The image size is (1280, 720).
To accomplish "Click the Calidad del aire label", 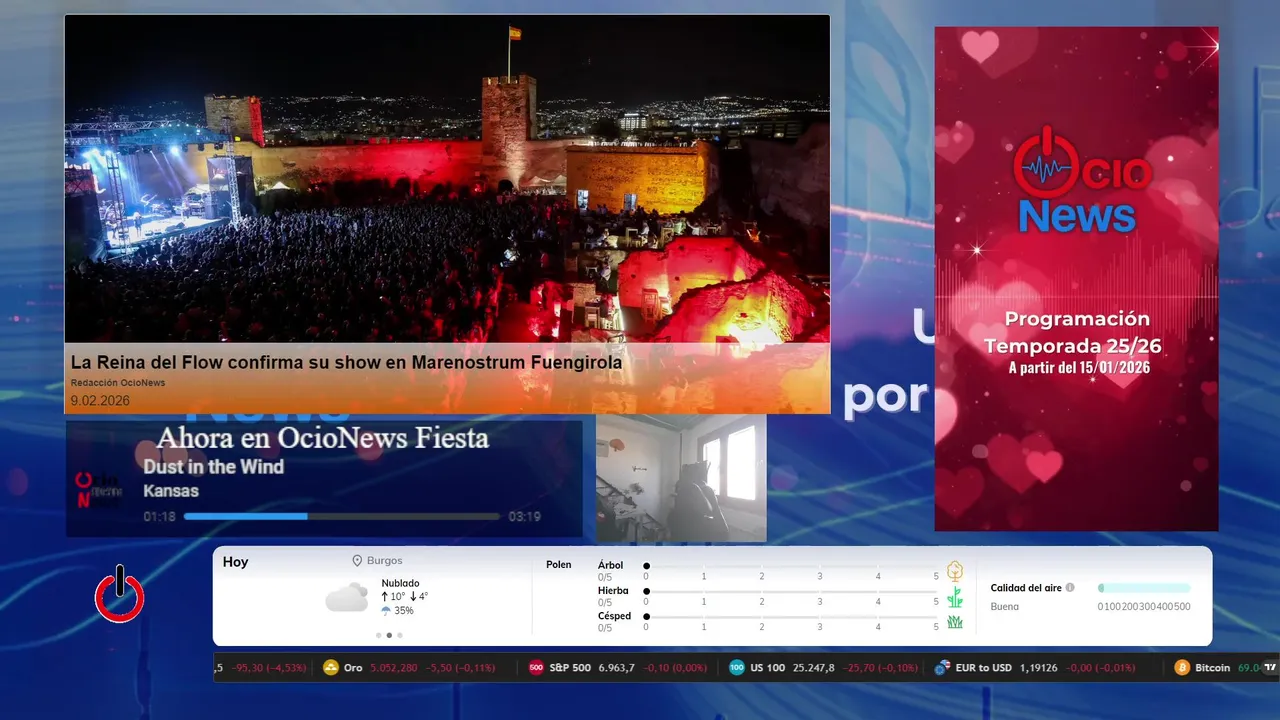I will point(1026,588).
